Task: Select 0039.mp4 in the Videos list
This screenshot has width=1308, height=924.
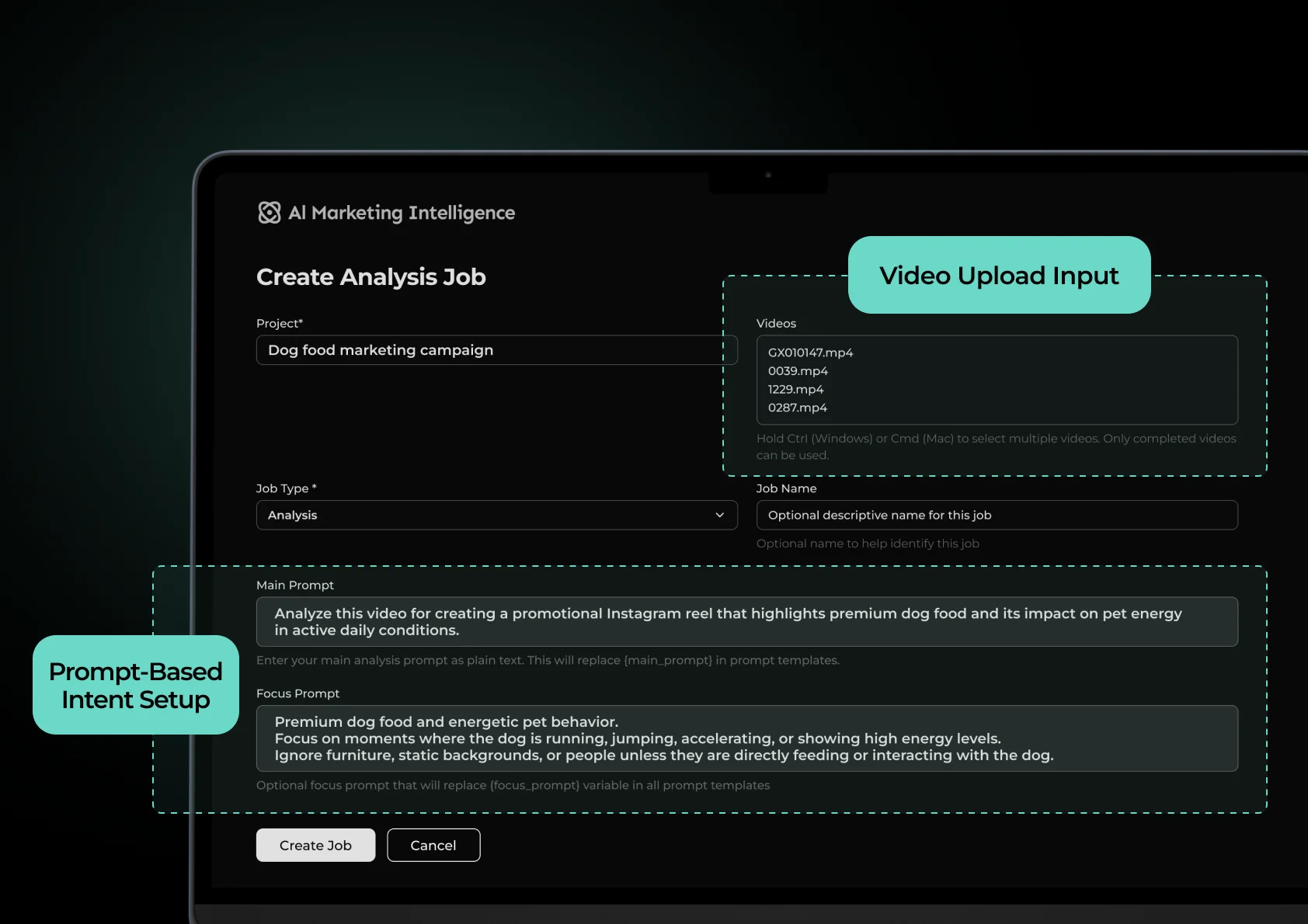Action: (798, 371)
